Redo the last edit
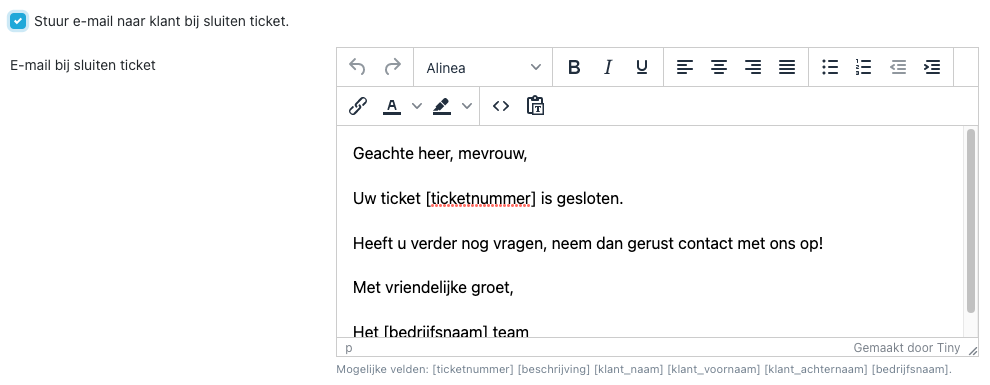Image resolution: width=990 pixels, height=385 pixels. (x=393, y=67)
